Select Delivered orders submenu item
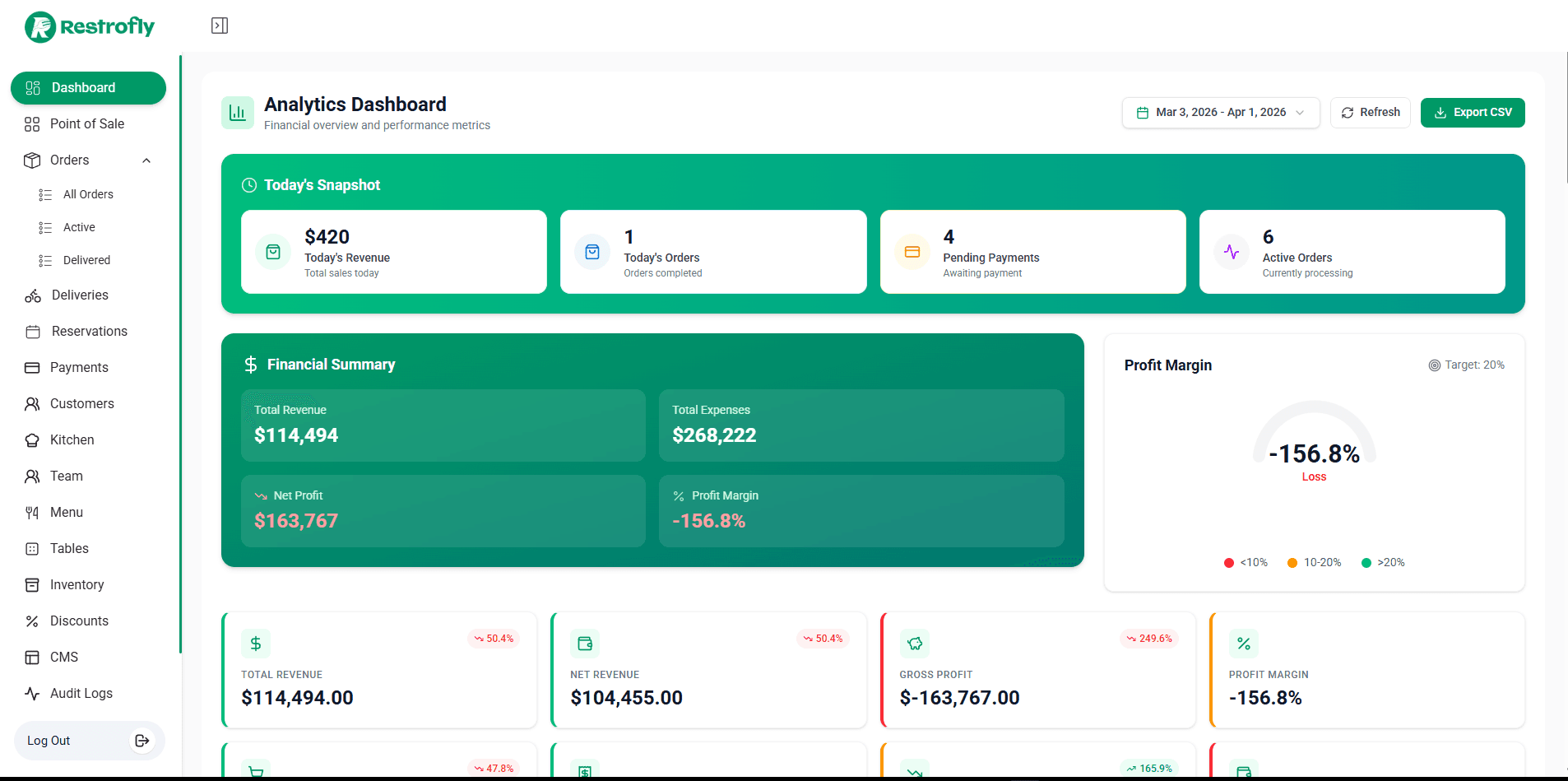1568x781 pixels. (86, 260)
